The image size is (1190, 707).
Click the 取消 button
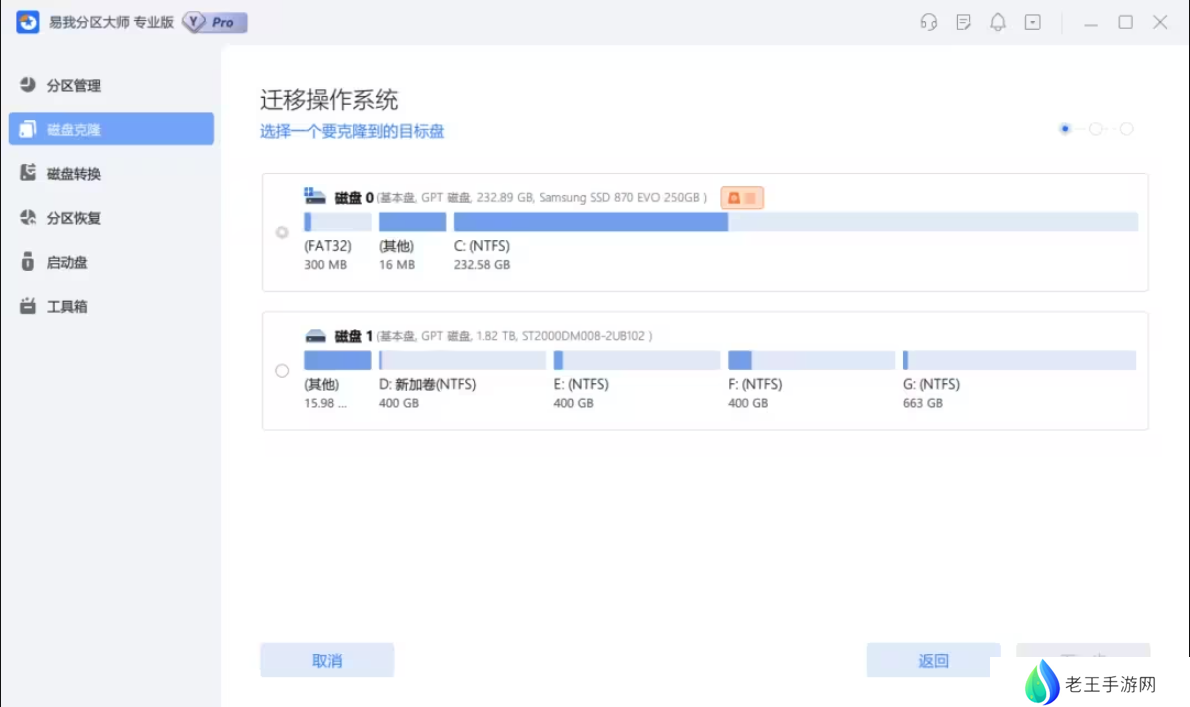[x=327, y=660]
